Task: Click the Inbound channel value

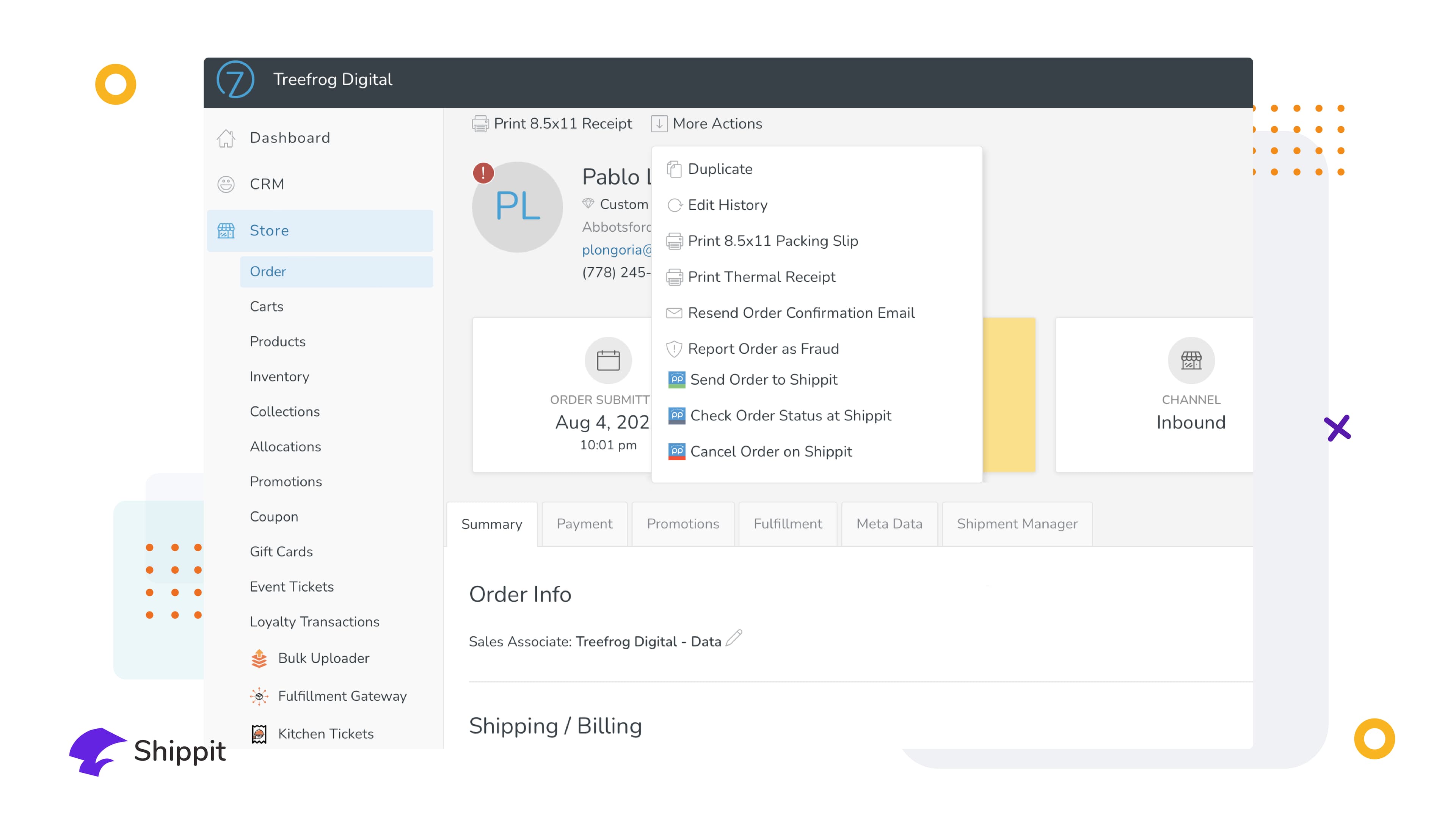Action: pos(1191,423)
